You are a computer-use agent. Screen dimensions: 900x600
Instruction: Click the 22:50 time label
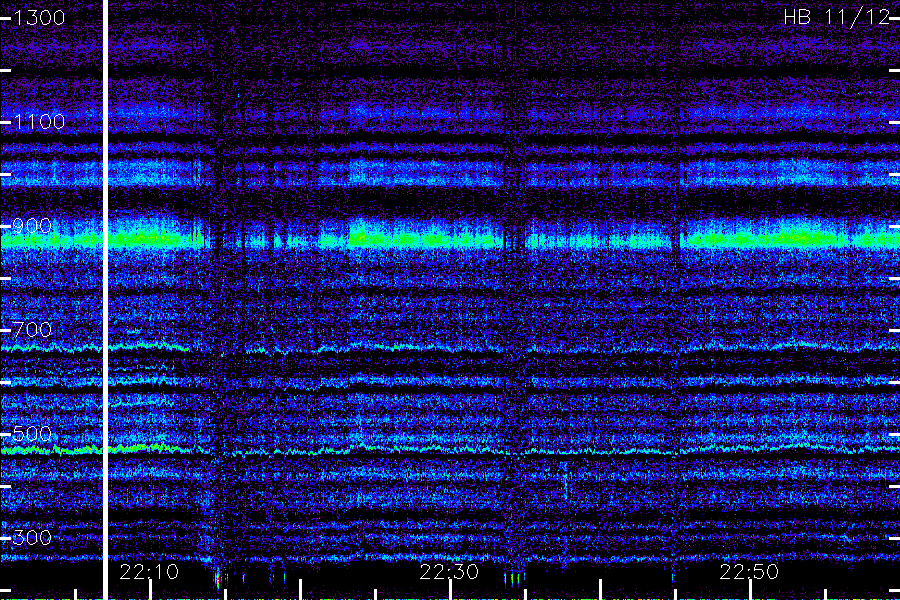click(749, 572)
